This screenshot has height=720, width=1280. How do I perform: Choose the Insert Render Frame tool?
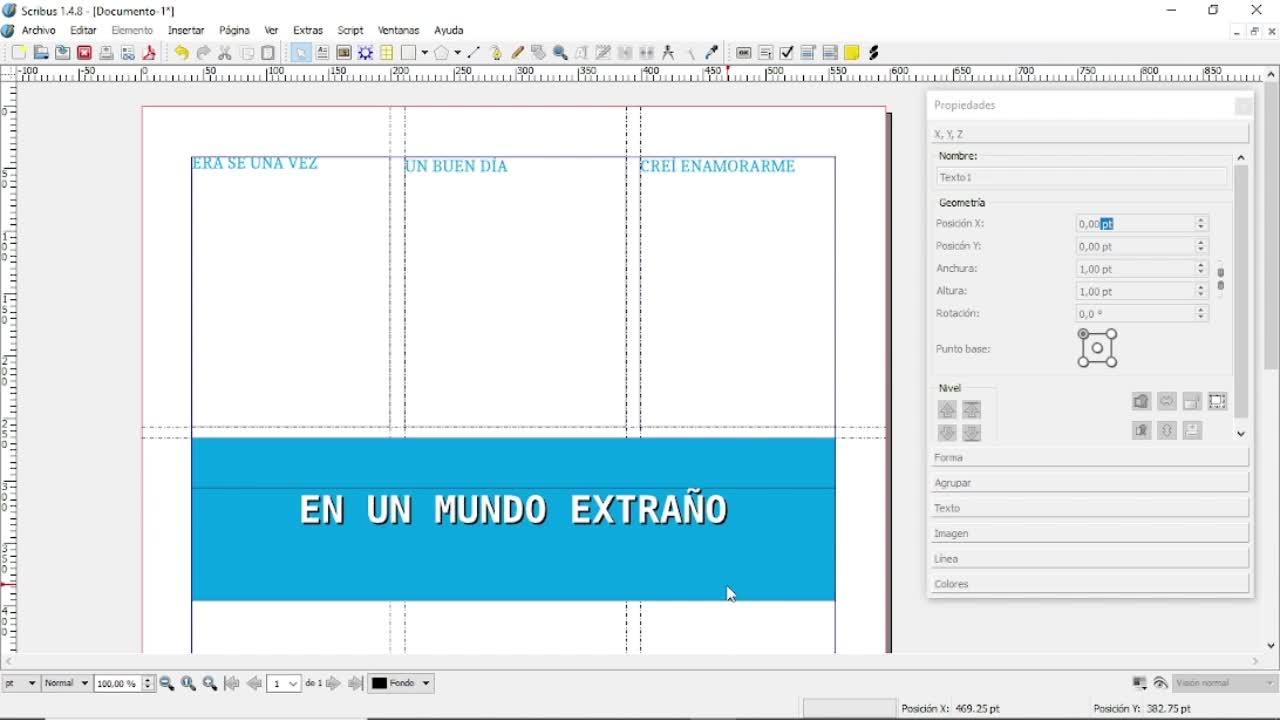(x=366, y=53)
